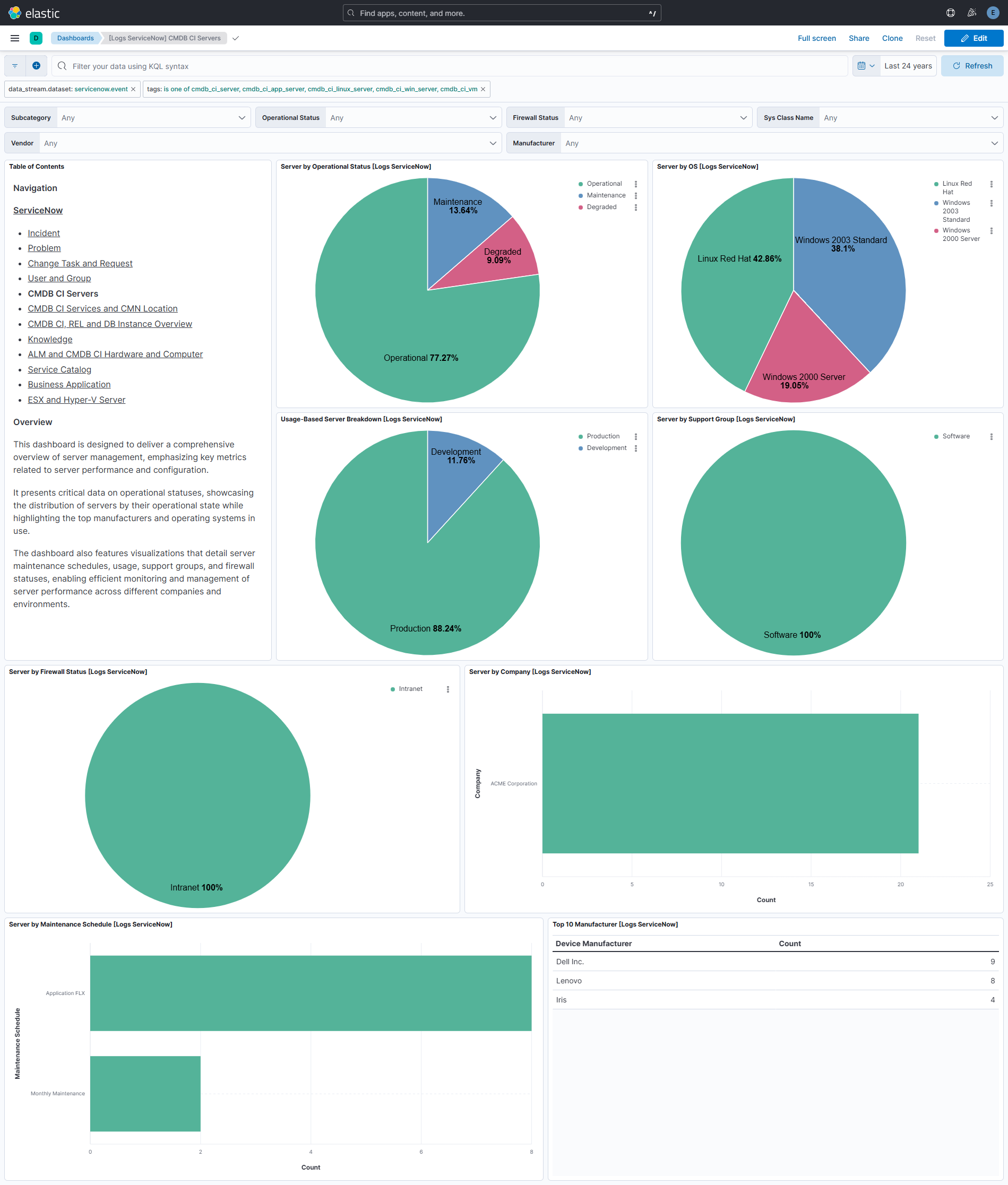Follow the Incident navigation link
The image size is (1008, 1185).
tap(44, 232)
